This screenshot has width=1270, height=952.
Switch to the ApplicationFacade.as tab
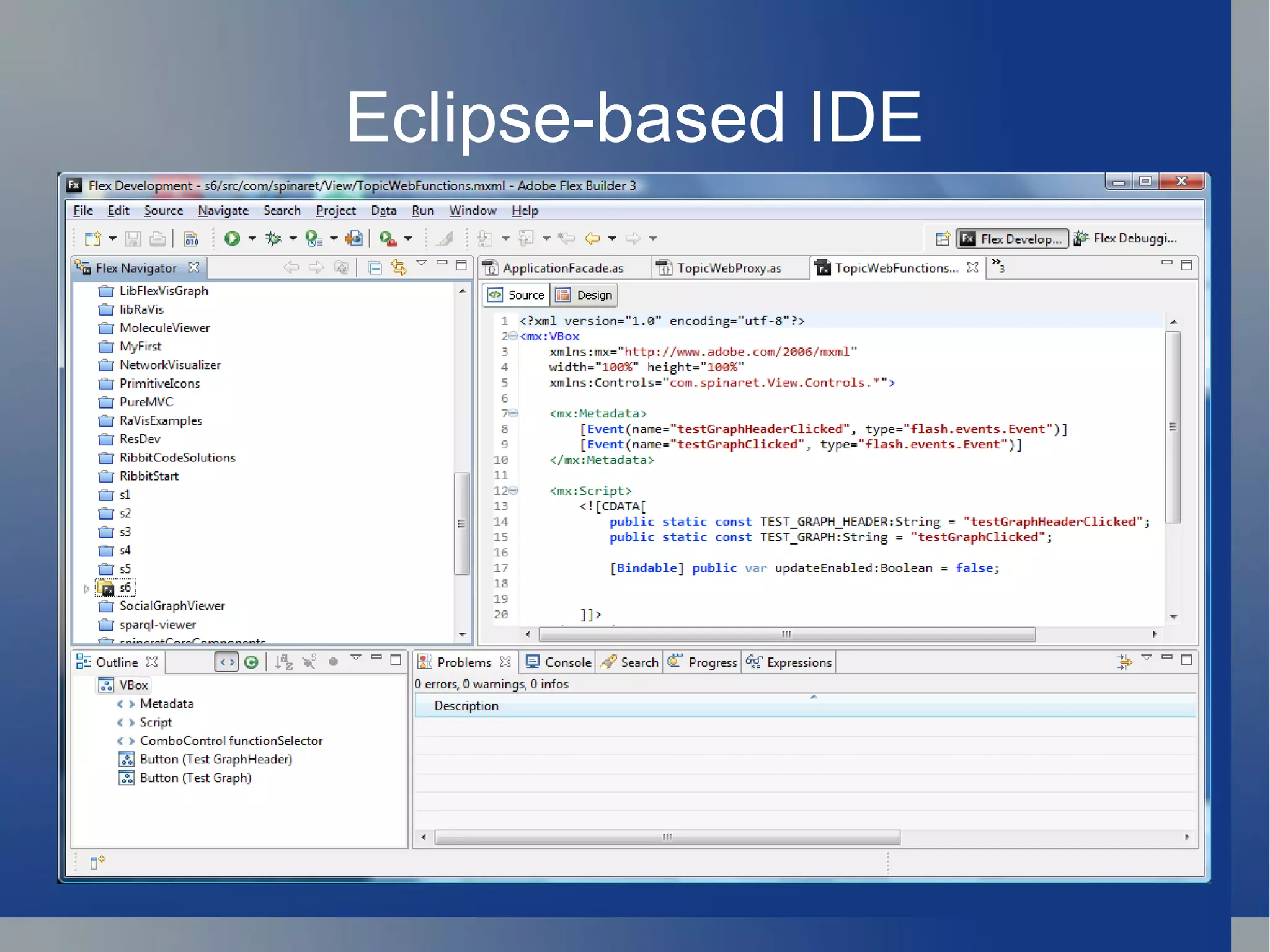(x=563, y=268)
